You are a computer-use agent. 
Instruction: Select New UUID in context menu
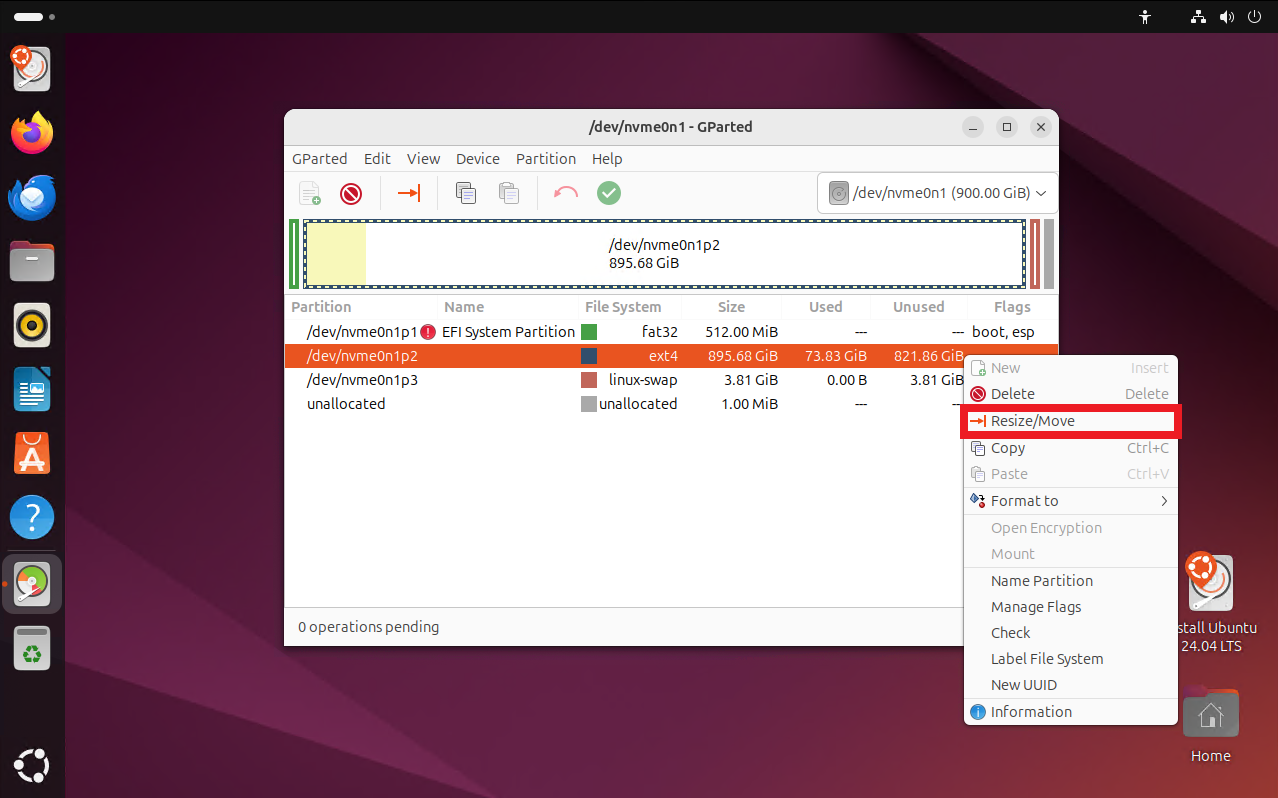pos(1070,685)
